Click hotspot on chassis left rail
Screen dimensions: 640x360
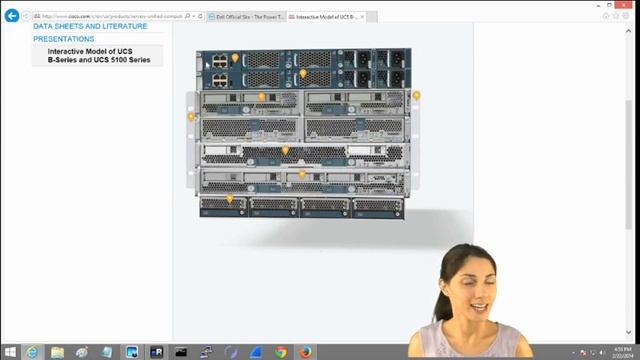(x=191, y=117)
